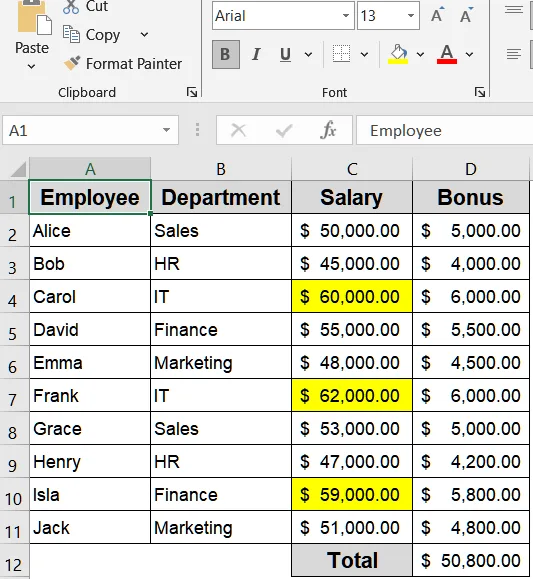Select column B header
Image resolution: width=533 pixels, height=579 pixels.
(221, 169)
